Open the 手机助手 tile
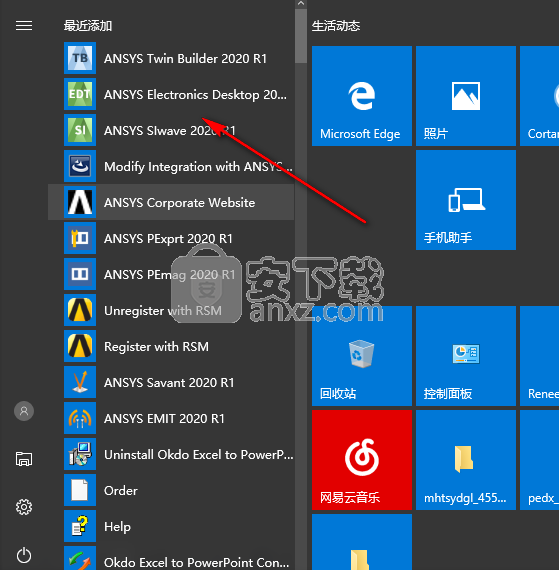The width and height of the screenshot is (559, 570). pyautogui.click(x=466, y=200)
